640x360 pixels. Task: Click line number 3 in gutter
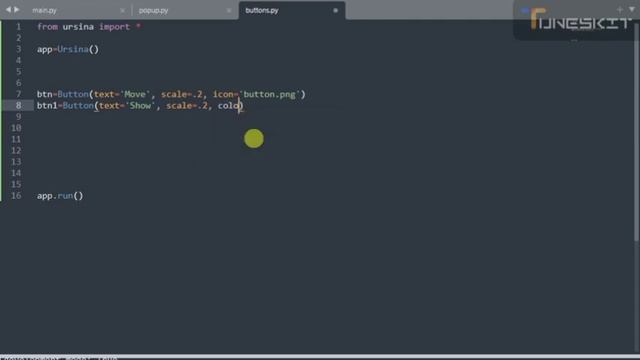pos(18,49)
